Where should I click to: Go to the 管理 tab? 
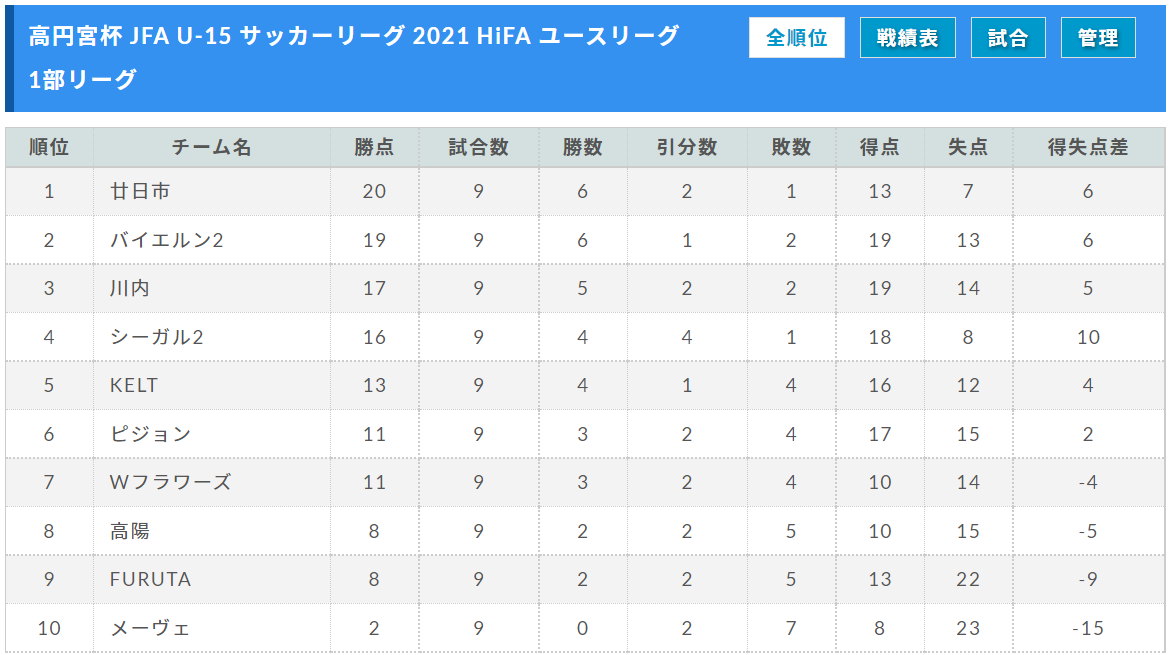[x=1098, y=37]
